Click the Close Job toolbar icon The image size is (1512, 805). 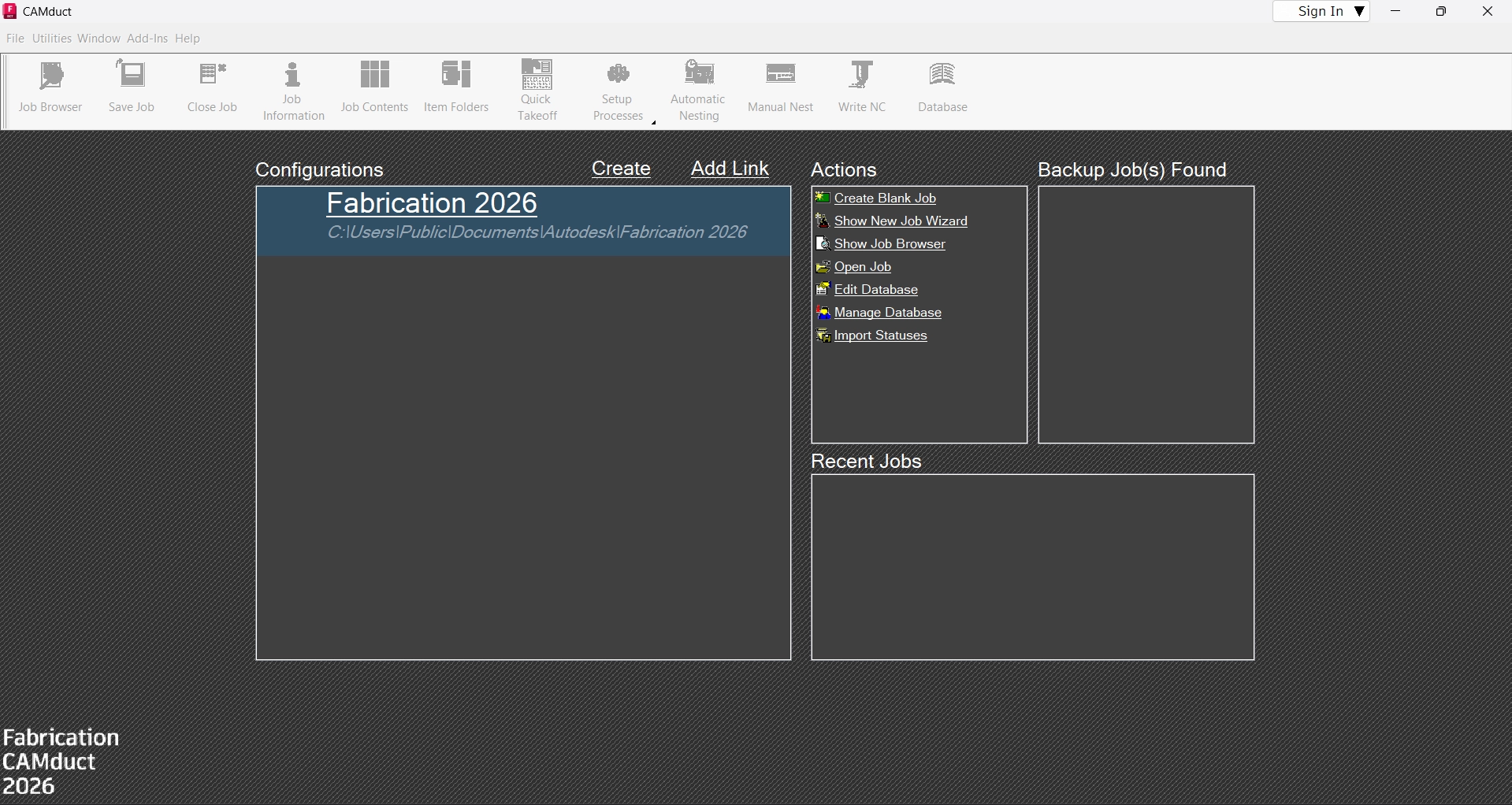pyautogui.click(x=212, y=87)
